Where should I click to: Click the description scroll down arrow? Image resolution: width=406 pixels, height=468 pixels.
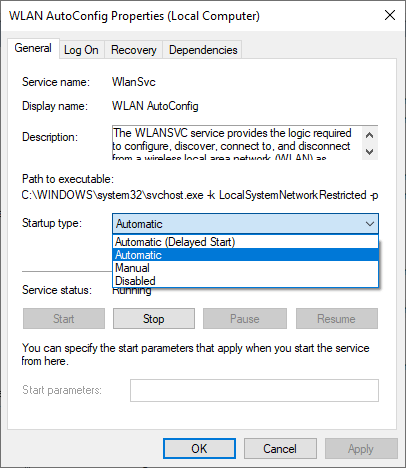click(x=369, y=152)
